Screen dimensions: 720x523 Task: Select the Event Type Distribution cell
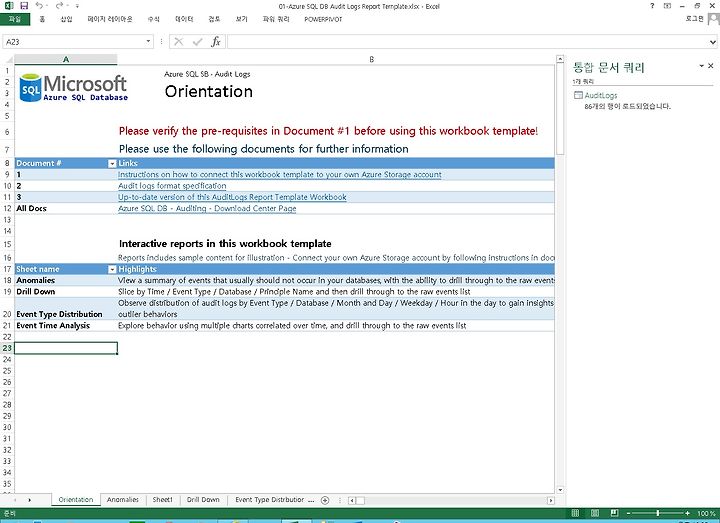[x=66, y=309]
